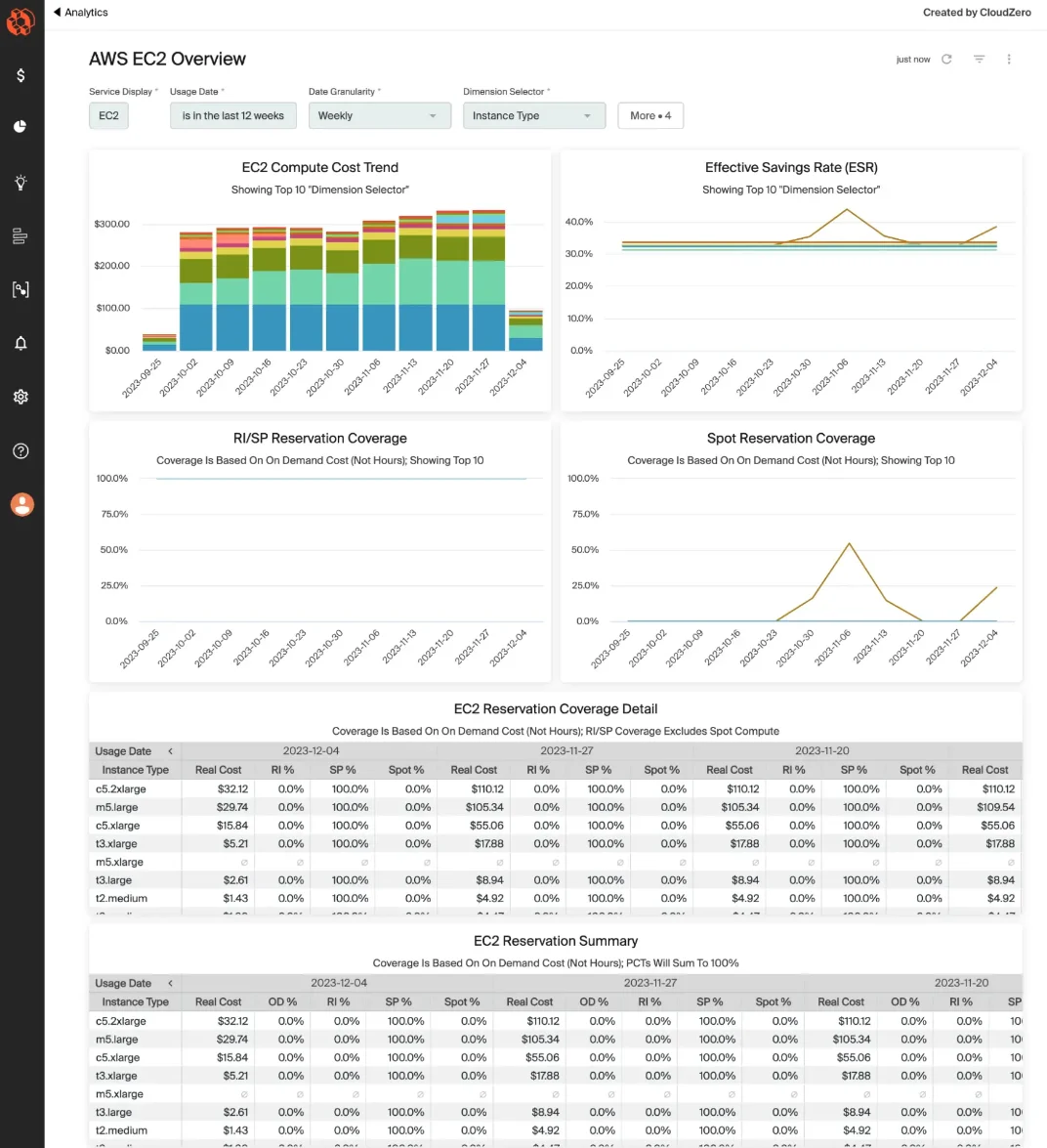The image size is (1047, 1148).
Task: Click the light green segment of 2023-11-27 bar
Action: coord(488,282)
